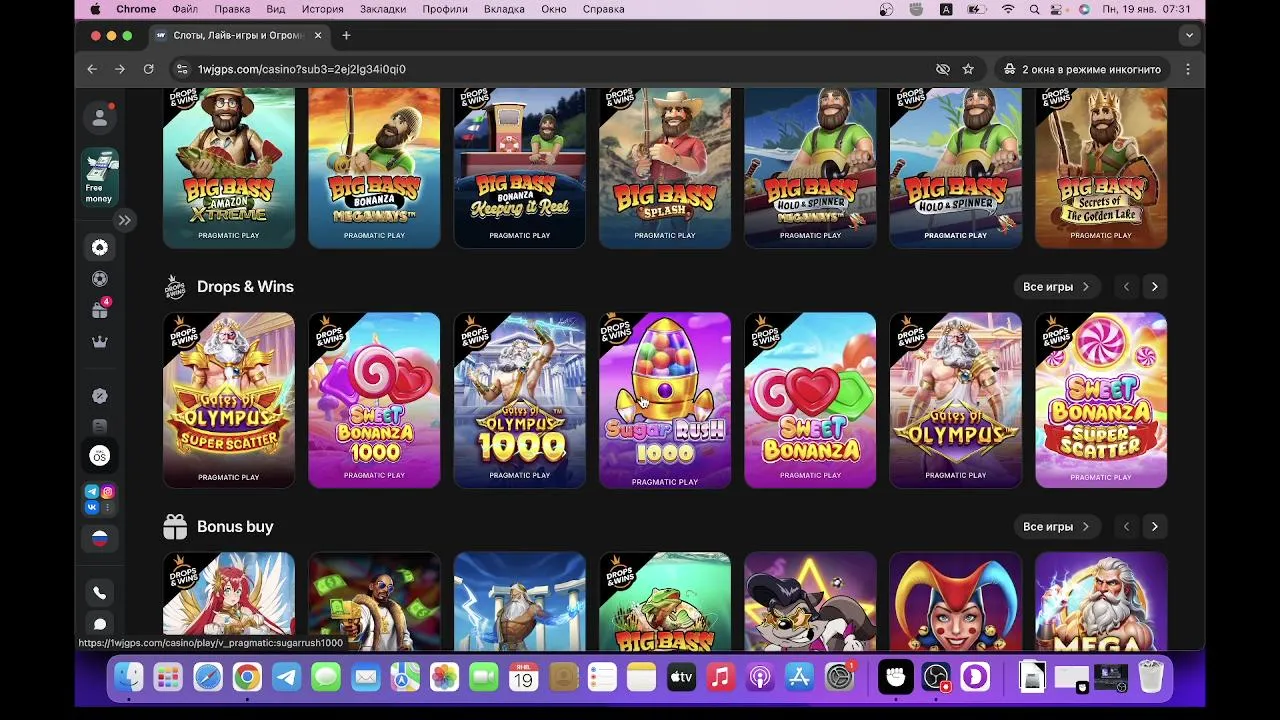Open the crown VIP icon in sidebar

coord(100,342)
